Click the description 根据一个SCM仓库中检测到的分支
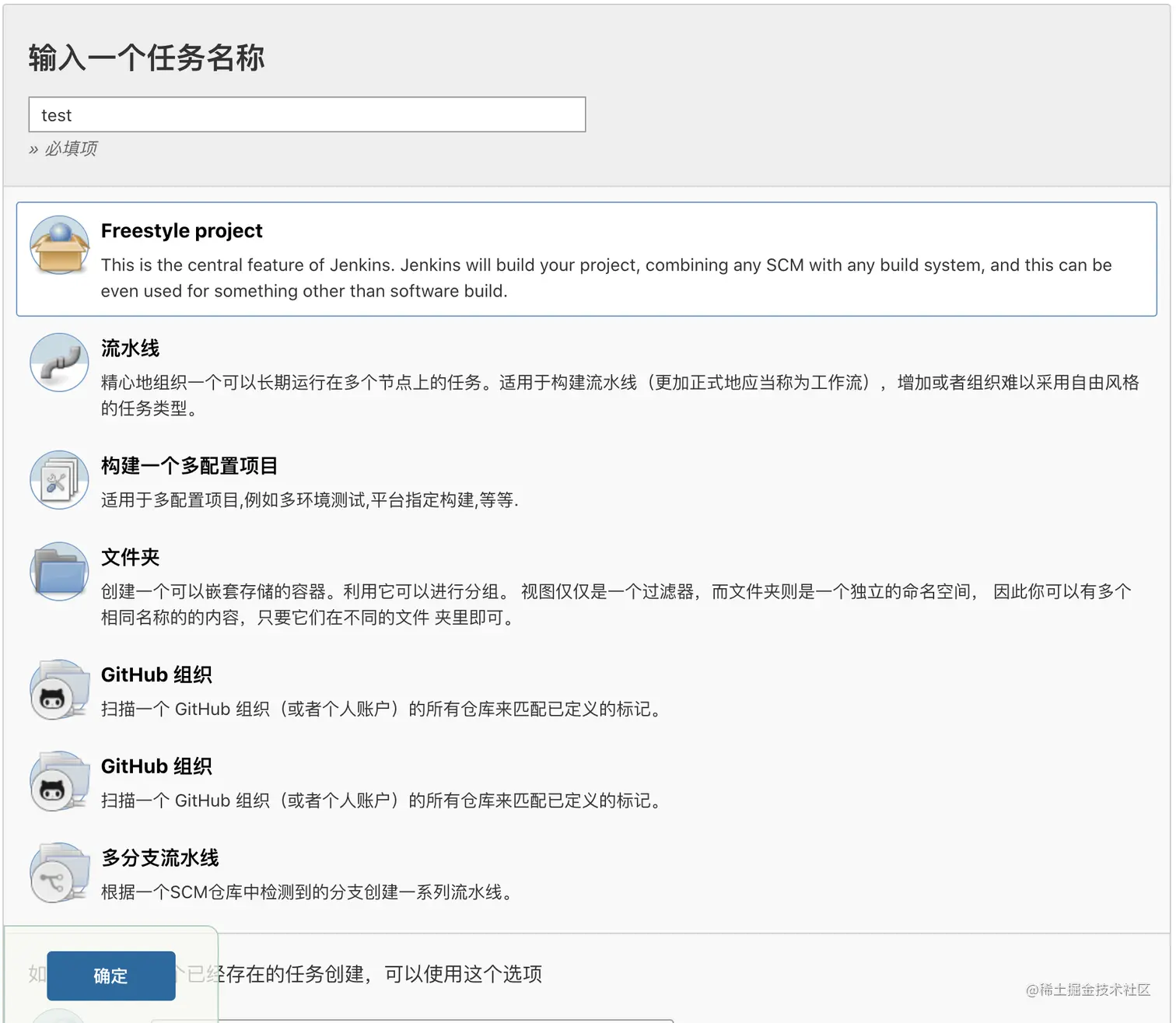The image size is (1176, 1023). coord(308,892)
